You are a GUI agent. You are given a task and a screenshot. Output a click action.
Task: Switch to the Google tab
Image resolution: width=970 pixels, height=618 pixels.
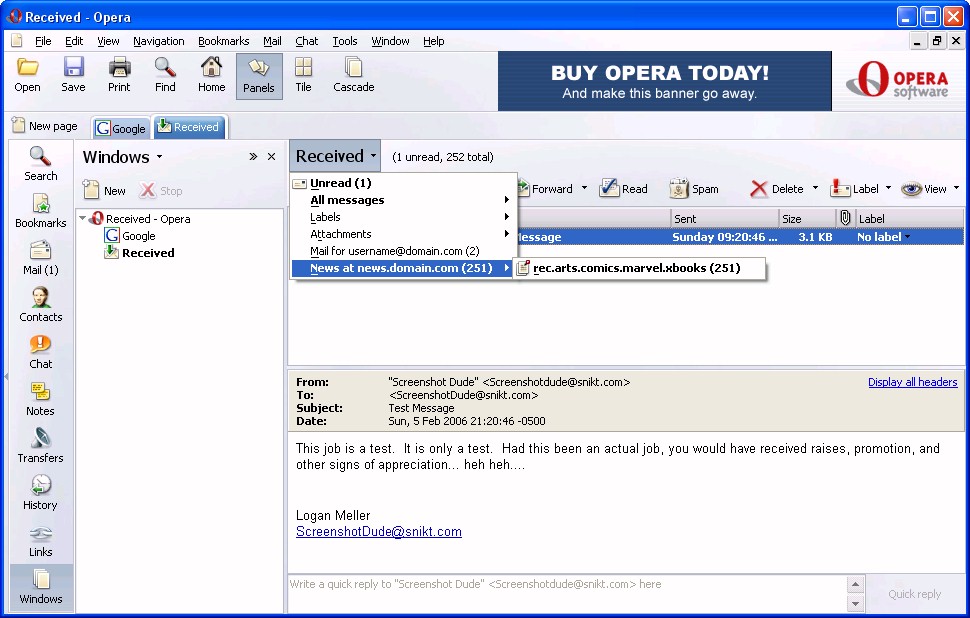[121, 128]
